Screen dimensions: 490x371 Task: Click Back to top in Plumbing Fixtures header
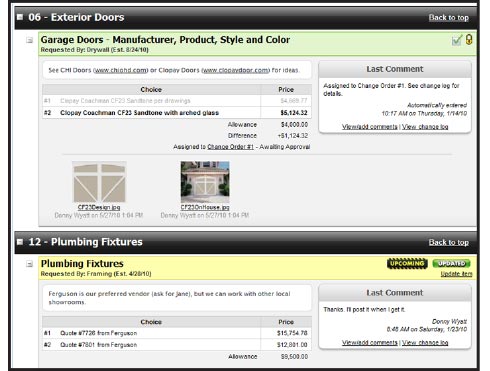coord(449,242)
